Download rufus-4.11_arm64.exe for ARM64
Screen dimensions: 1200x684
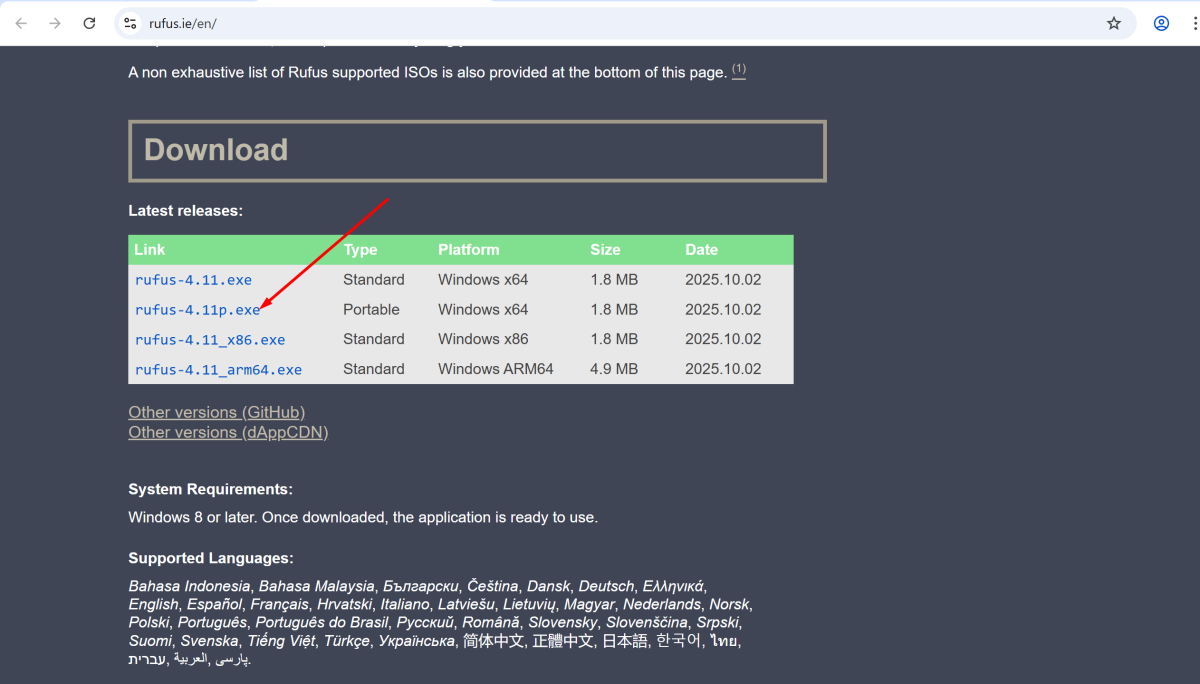click(218, 370)
